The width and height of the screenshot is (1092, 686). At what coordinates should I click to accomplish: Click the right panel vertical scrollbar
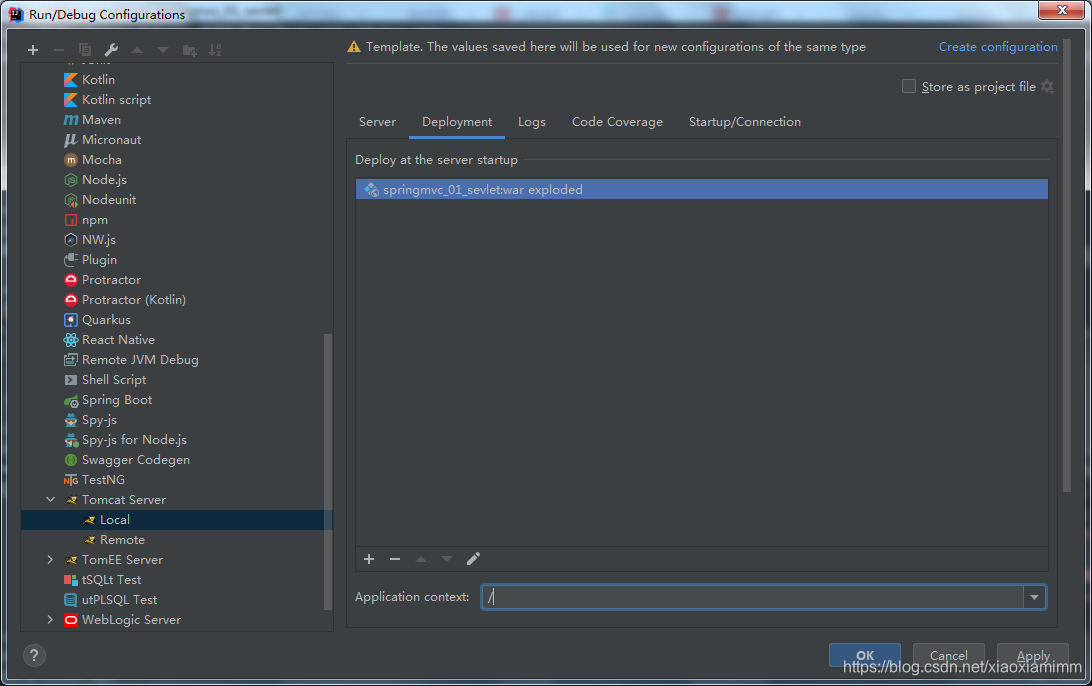pyautogui.click(x=1066, y=265)
